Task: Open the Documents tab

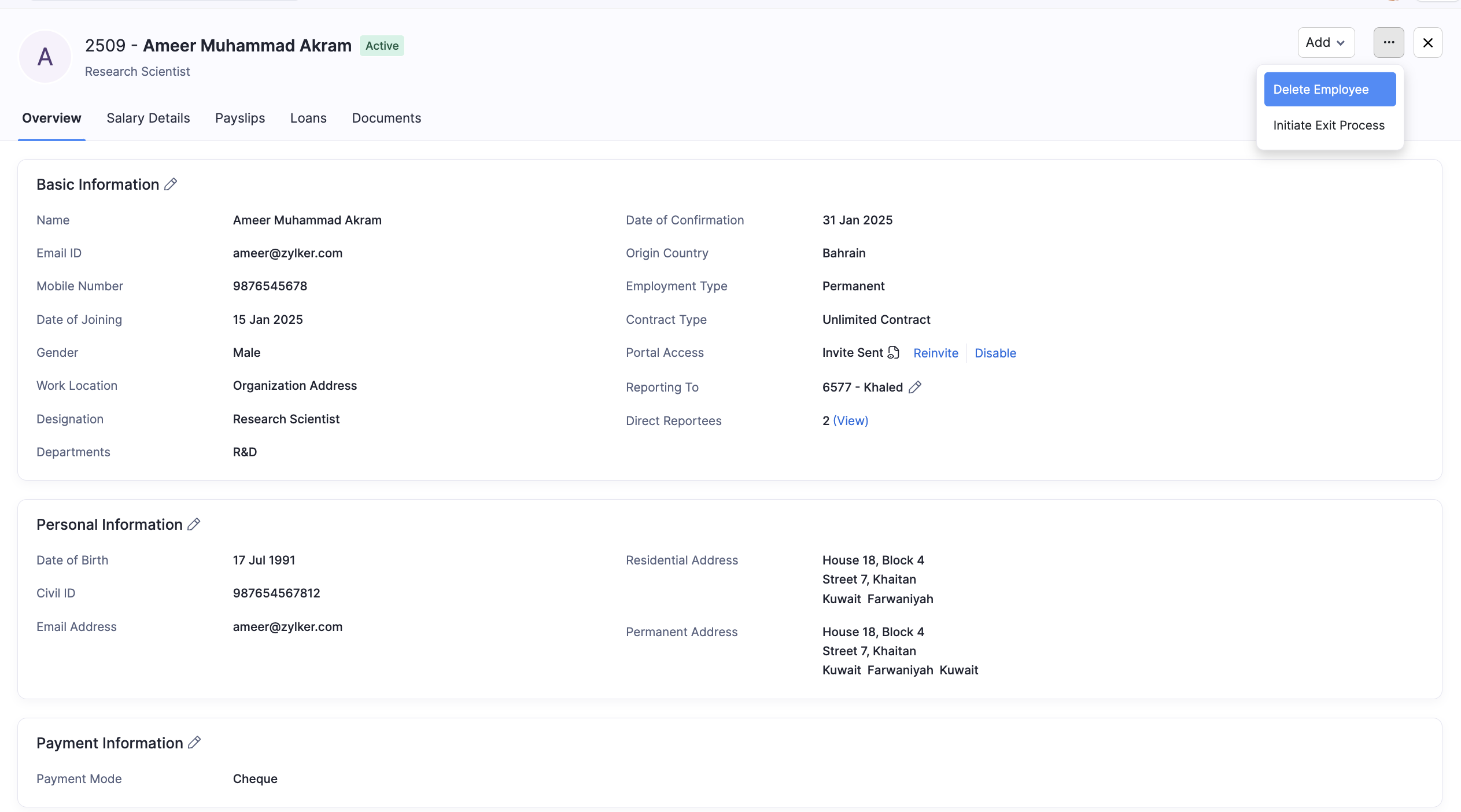Action: pyautogui.click(x=386, y=118)
